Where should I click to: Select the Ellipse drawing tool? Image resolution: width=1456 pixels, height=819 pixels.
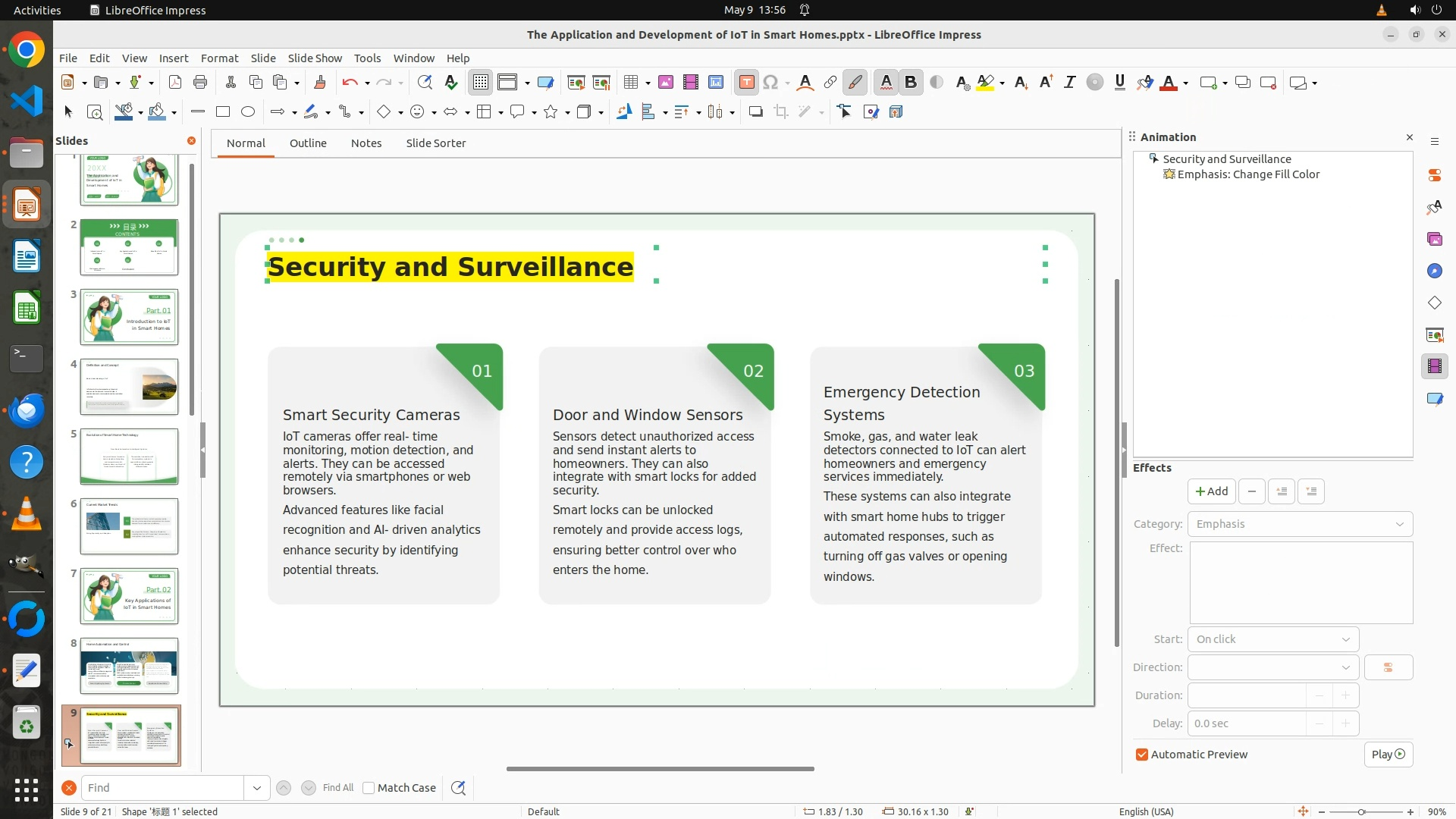click(248, 112)
